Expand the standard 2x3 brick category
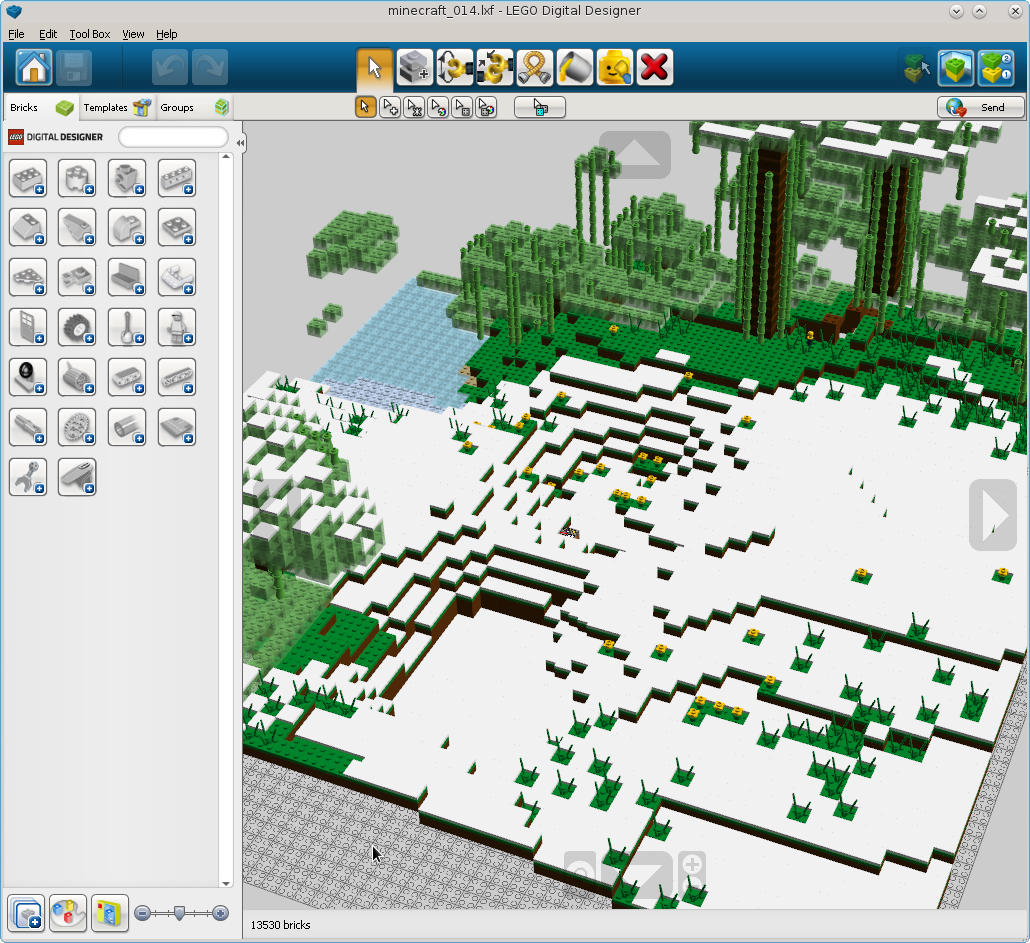 tap(28, 178)
